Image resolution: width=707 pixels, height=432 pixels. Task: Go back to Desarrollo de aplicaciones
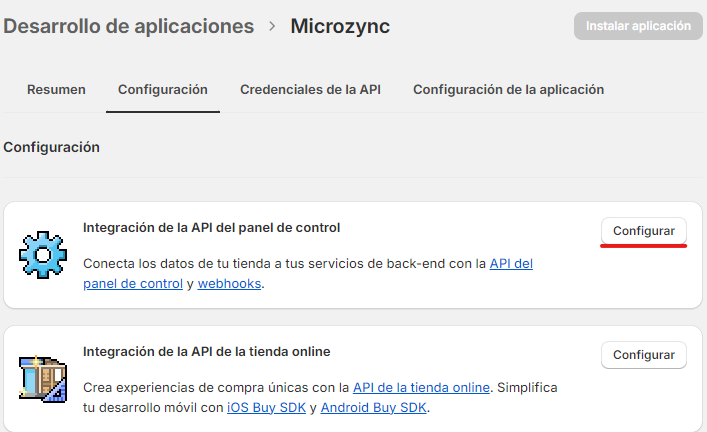(129, 26)
